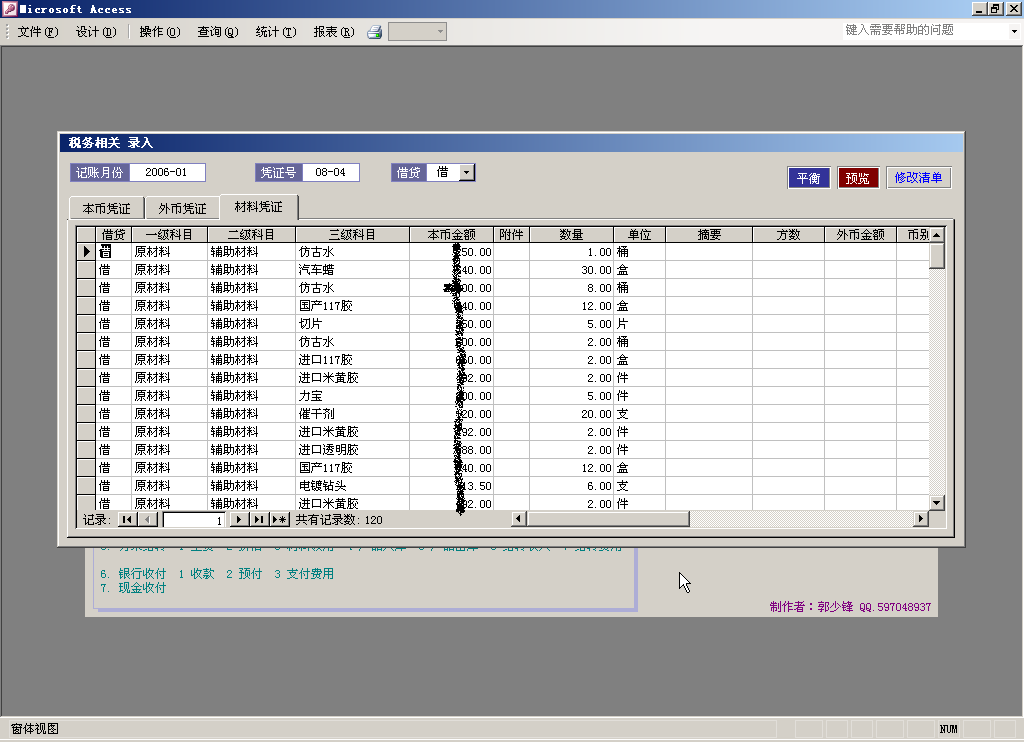Open the 文件 menu

[38, 32]
